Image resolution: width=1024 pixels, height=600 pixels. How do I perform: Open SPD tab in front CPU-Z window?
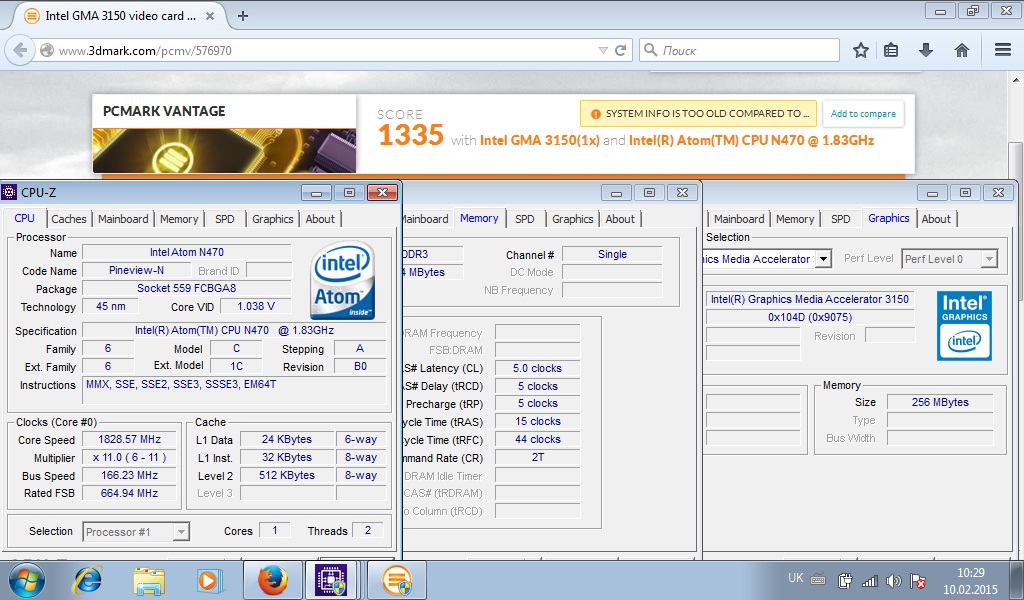[x=225, y=219]
